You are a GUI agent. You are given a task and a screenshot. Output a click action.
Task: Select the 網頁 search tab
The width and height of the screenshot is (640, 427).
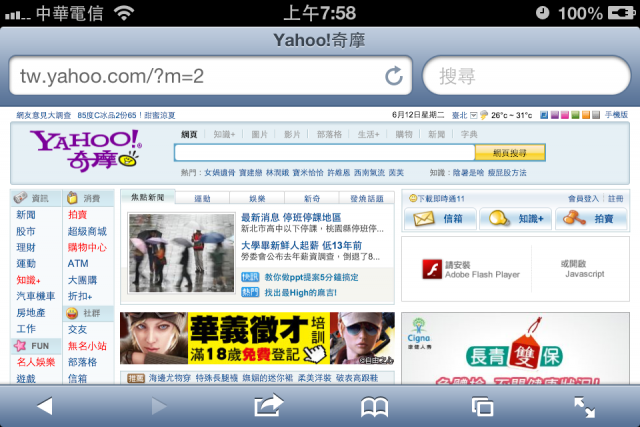click(189, 134)
